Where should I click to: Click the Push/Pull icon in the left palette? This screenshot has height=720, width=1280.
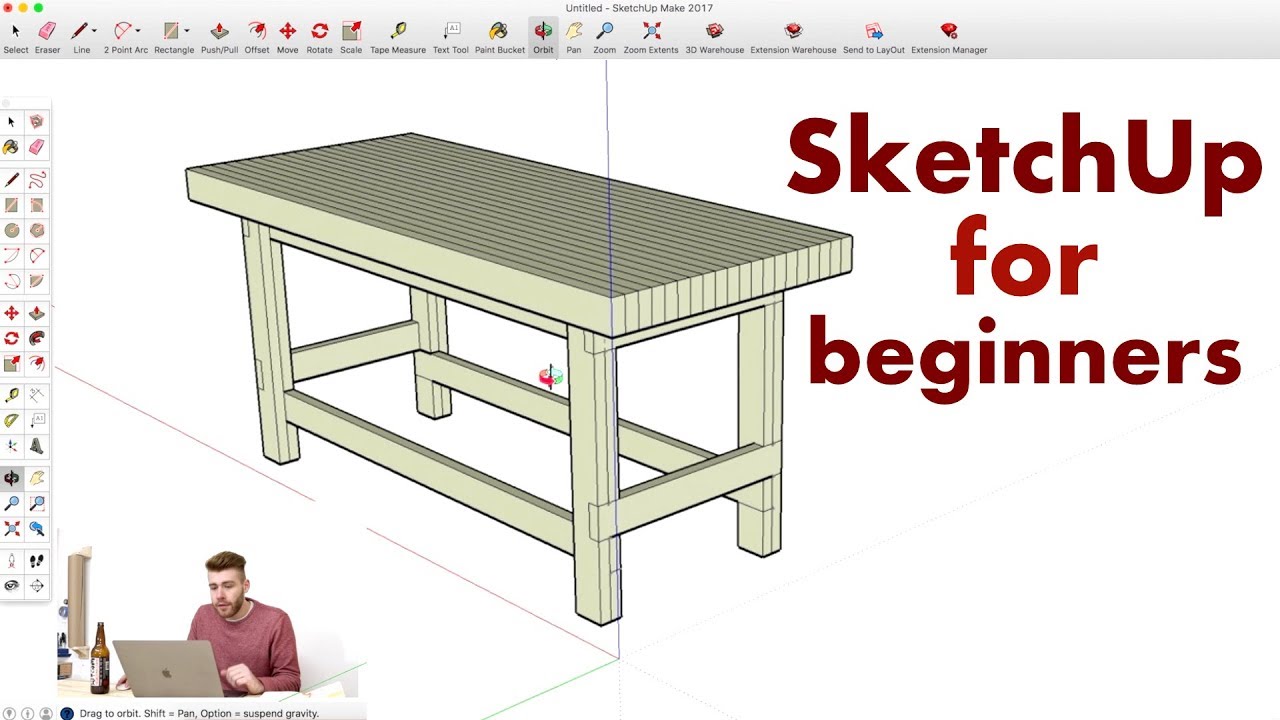pyautogui.click(x=37, y=313)
